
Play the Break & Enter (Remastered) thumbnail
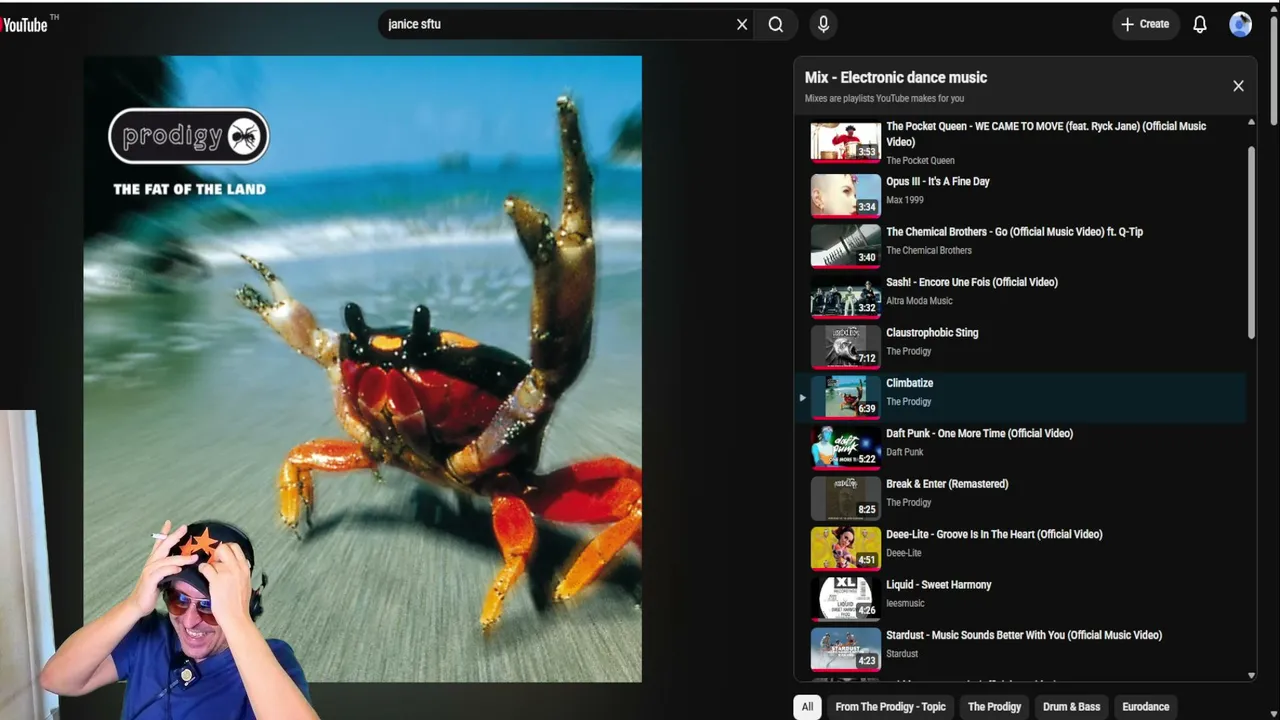[846, 497]
